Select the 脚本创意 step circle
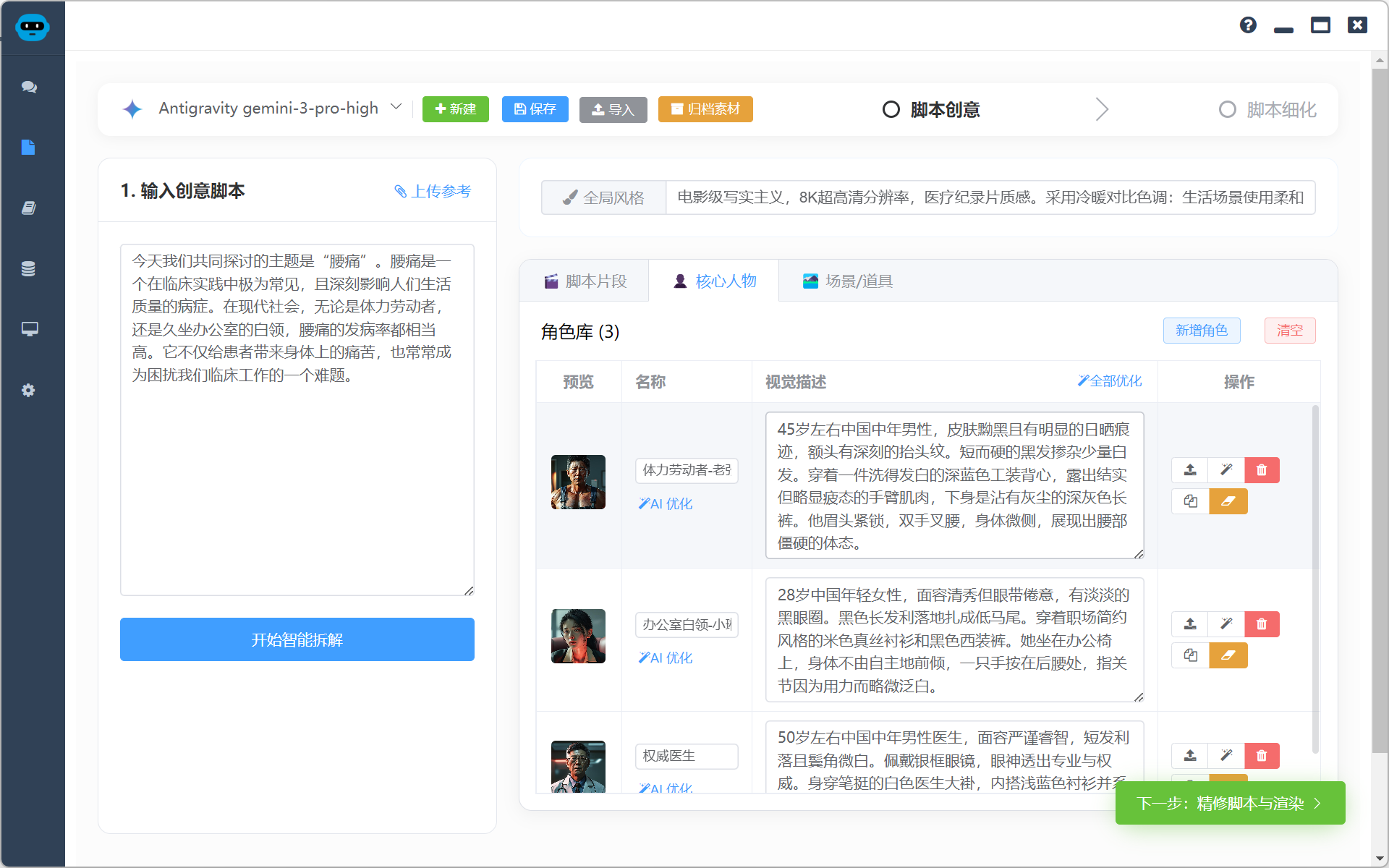Screen dimensions: 1389x868 [x=891, y=109]
